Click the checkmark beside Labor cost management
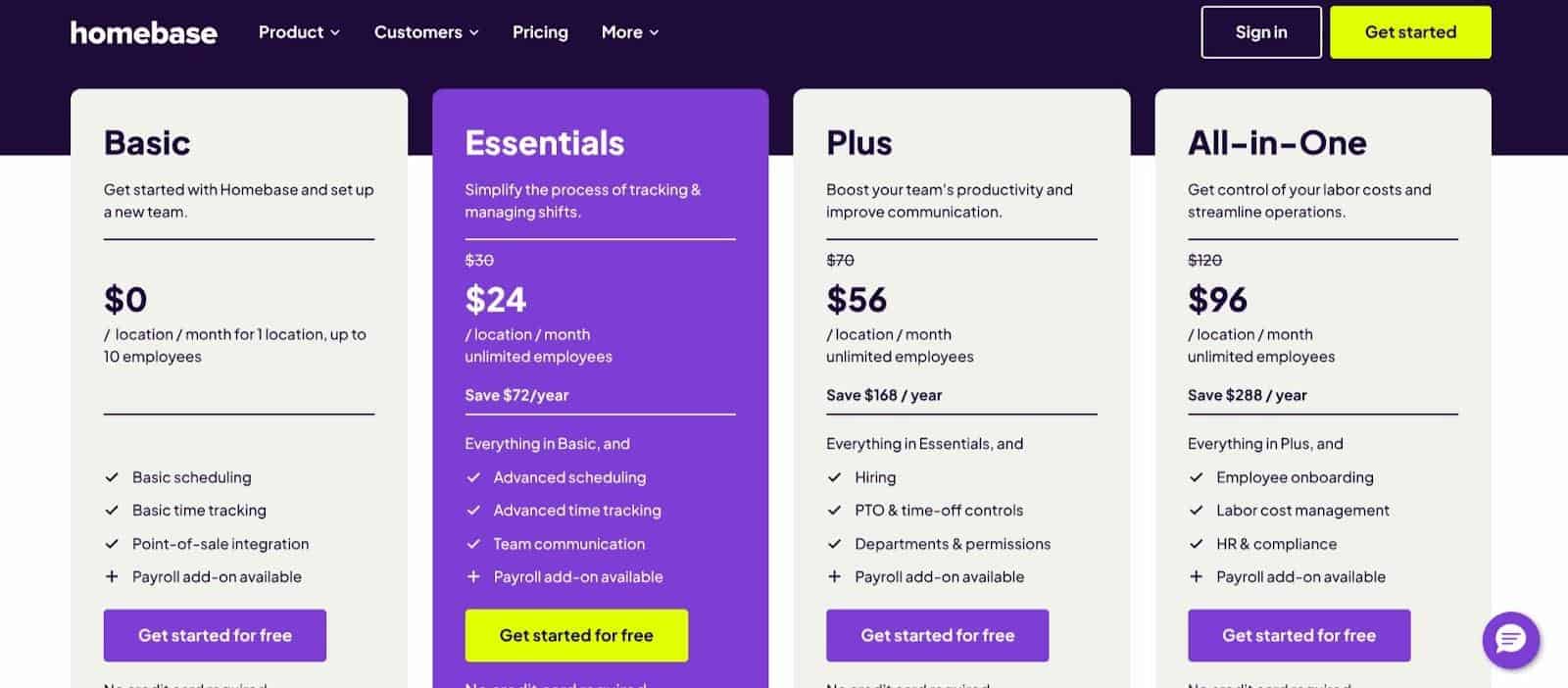Screen dimensions: 1568x688 pos(1196,511)
